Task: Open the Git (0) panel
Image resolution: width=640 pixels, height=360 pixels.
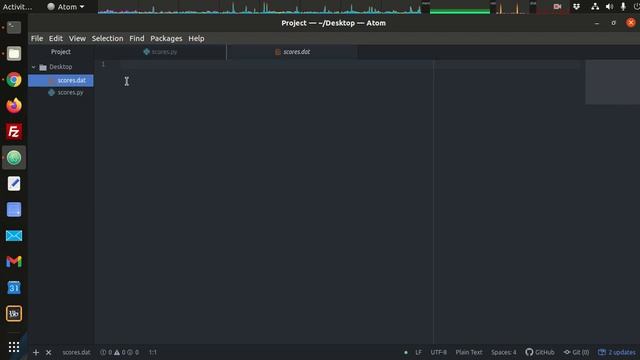Action: 576,352
